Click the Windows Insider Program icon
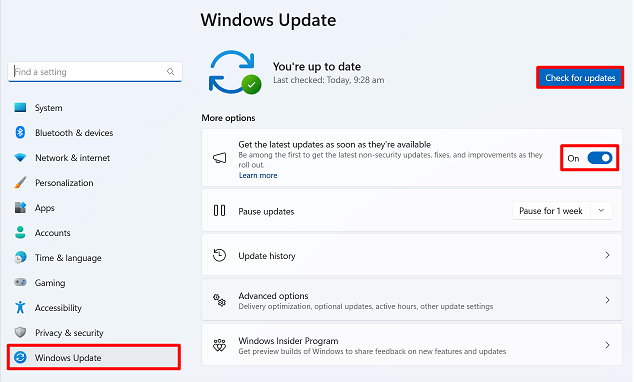Viewport: 634px width, 382px height. click(220, 345)
